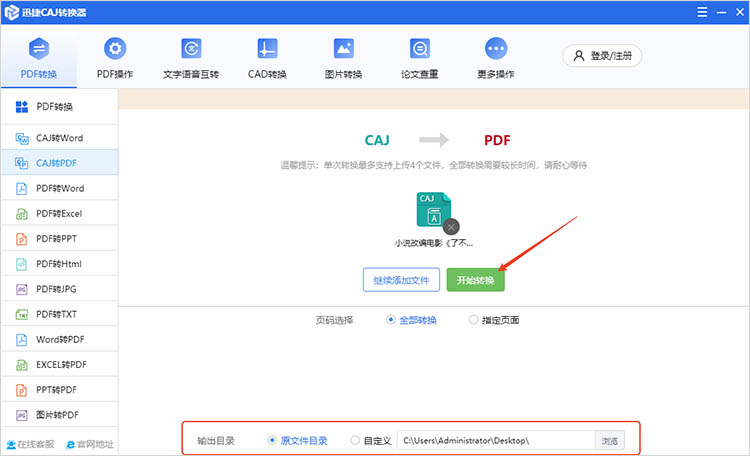Click the PDF转Html row icon
The image size is (750, 456).
(x=22, y=264)
